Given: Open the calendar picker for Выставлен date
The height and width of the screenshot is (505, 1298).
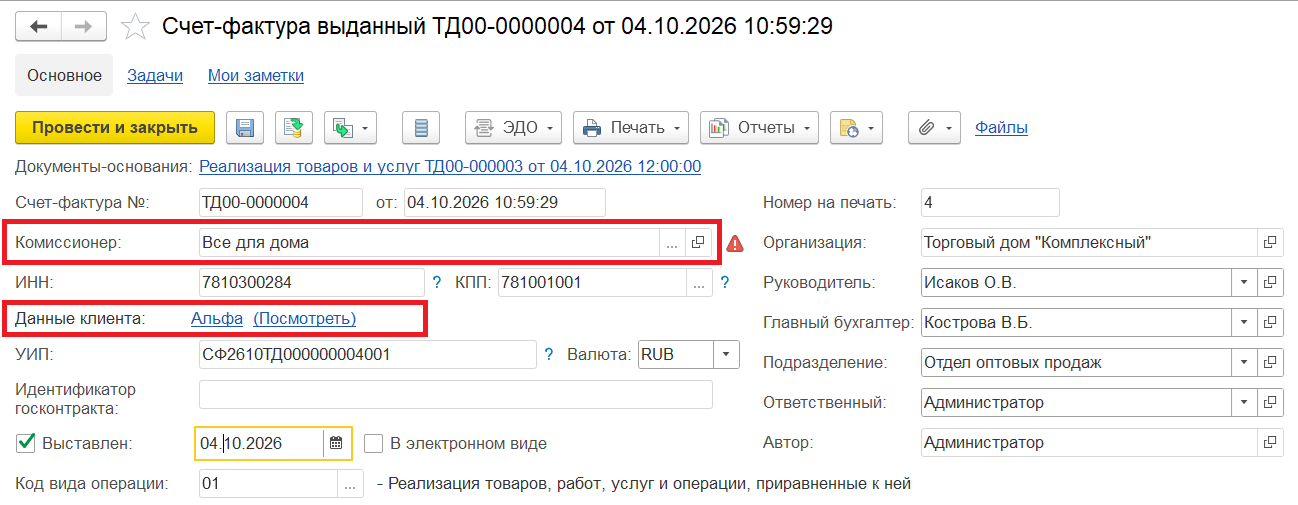Looking at the screenshot, I should [336, 442].
